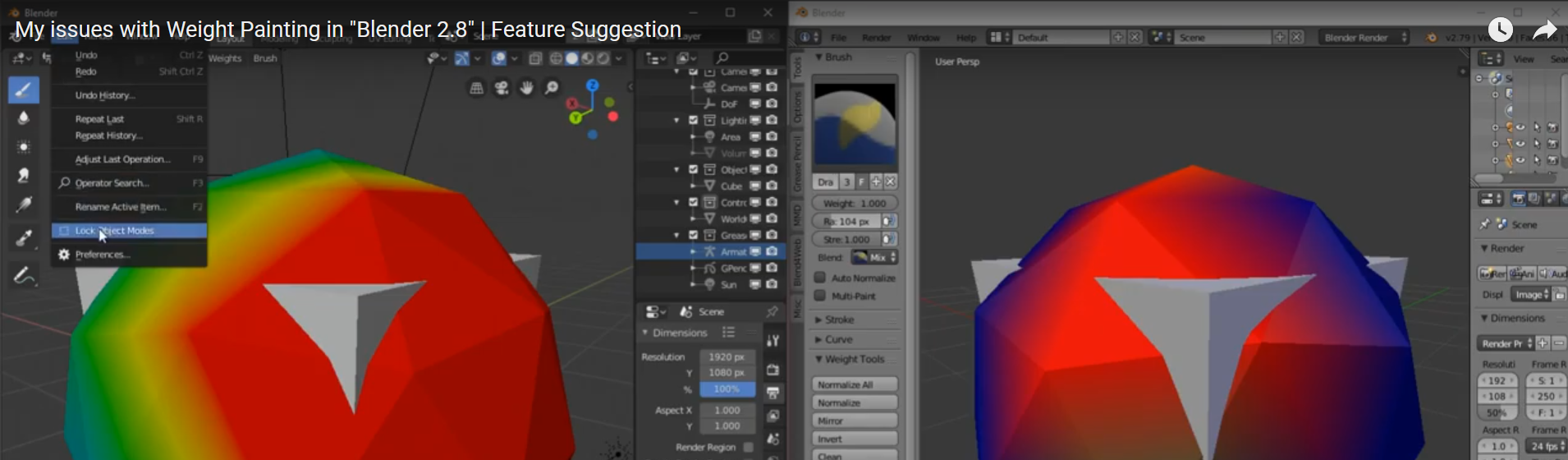
Task: Choose the Smear weight tool
Action: pos(24,176)
